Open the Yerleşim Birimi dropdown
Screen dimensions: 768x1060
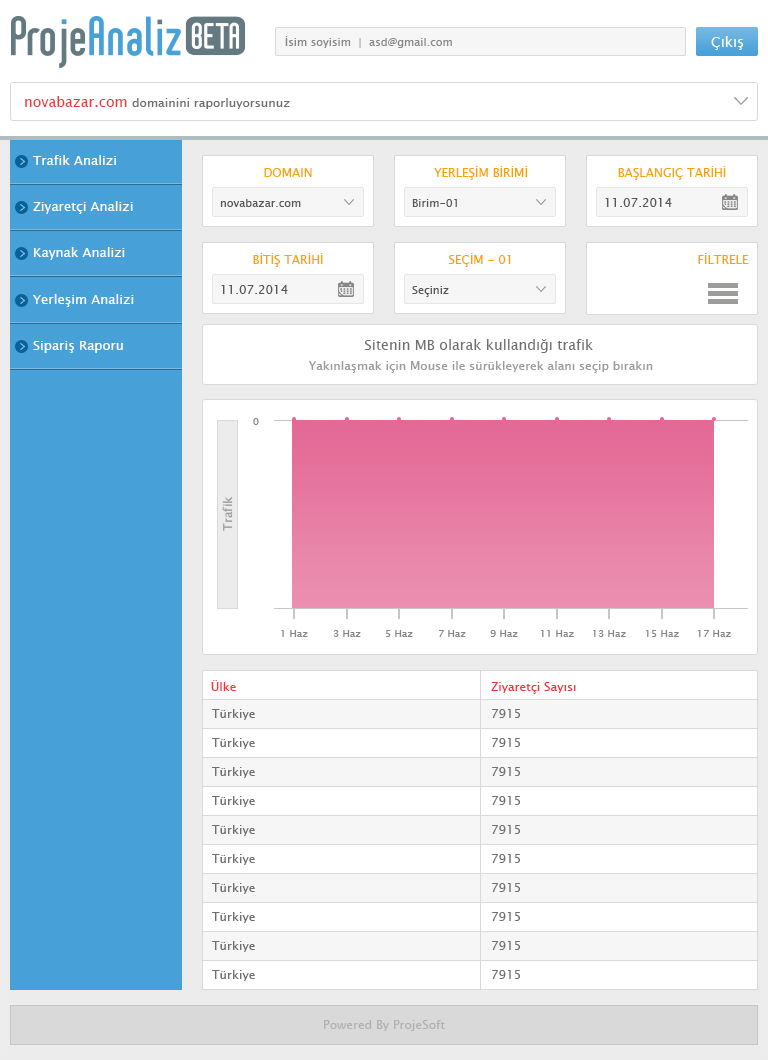point(480,203)
